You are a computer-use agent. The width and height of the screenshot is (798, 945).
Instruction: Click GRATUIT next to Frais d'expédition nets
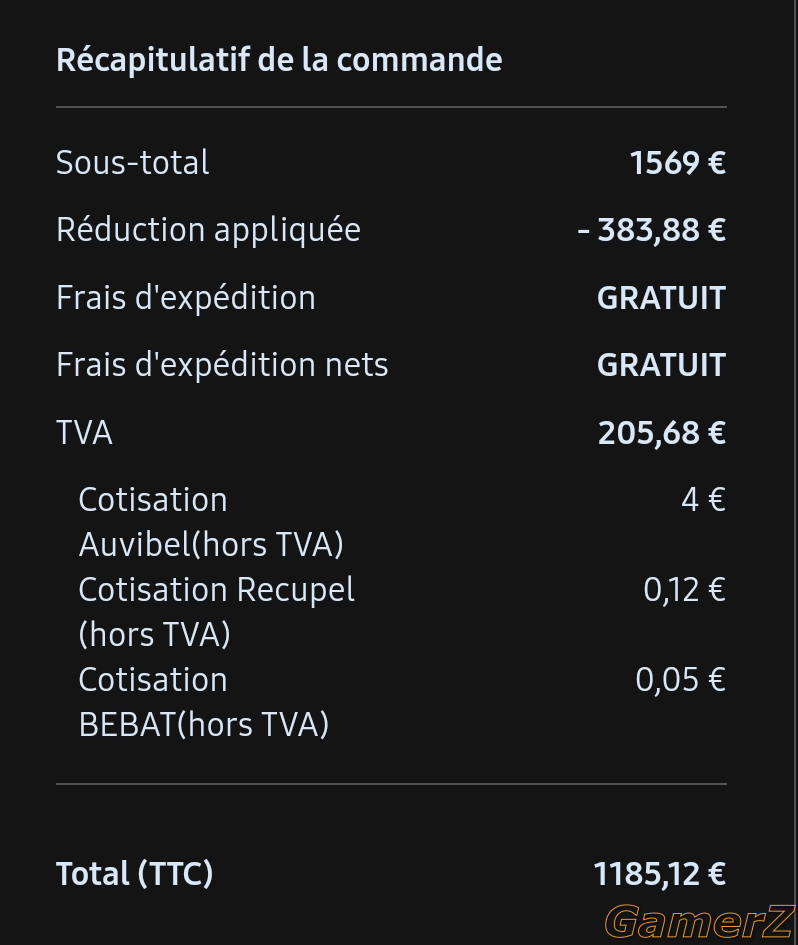661,365
